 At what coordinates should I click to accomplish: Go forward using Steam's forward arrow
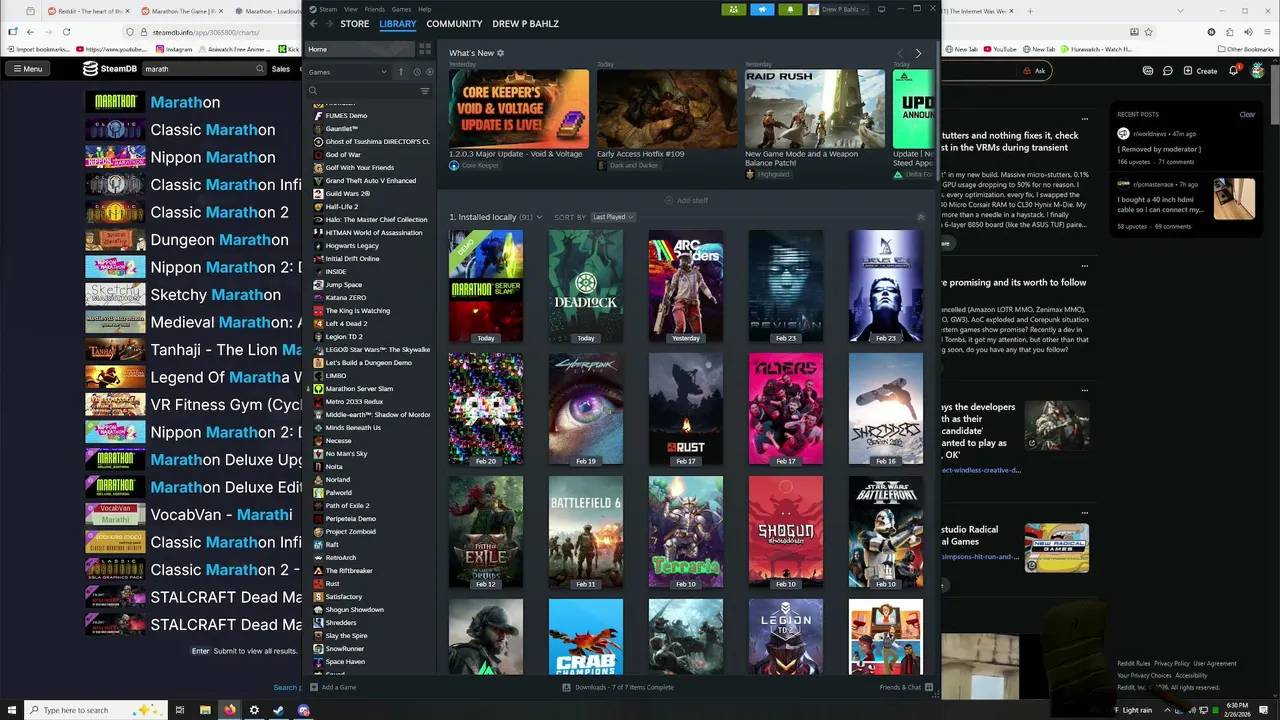[329, 24]
